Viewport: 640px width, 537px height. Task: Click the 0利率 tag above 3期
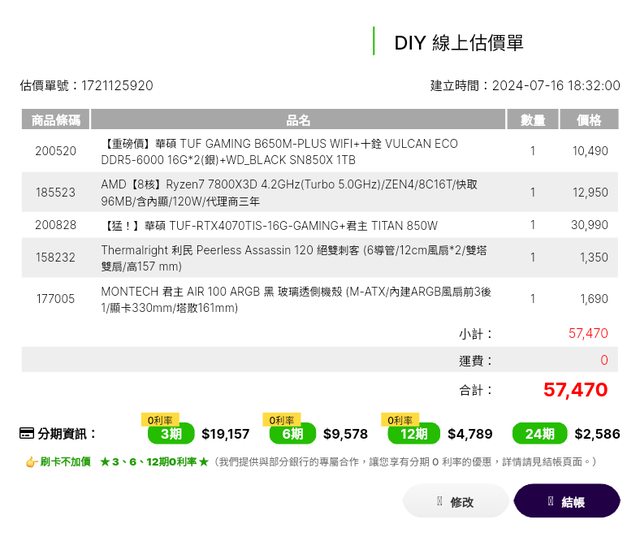click(x=160, y=420)
